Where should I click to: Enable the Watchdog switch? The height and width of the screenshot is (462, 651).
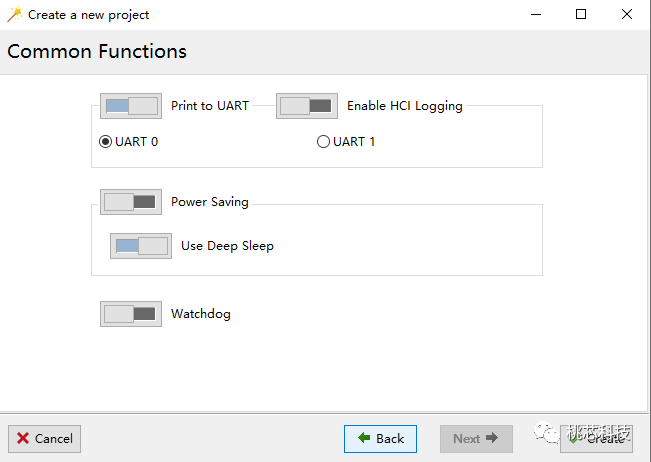[131, 314]
